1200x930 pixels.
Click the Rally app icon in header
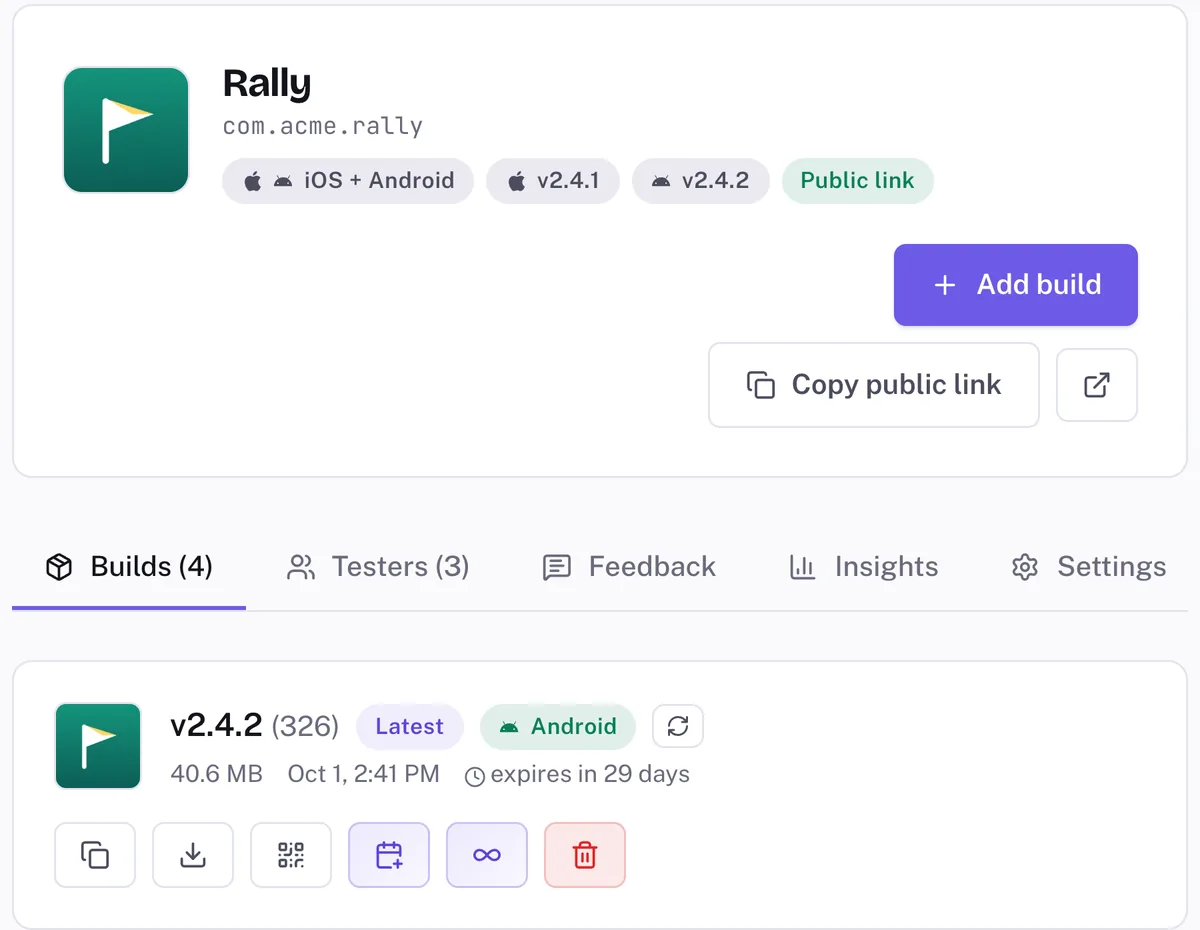point(126,130)
